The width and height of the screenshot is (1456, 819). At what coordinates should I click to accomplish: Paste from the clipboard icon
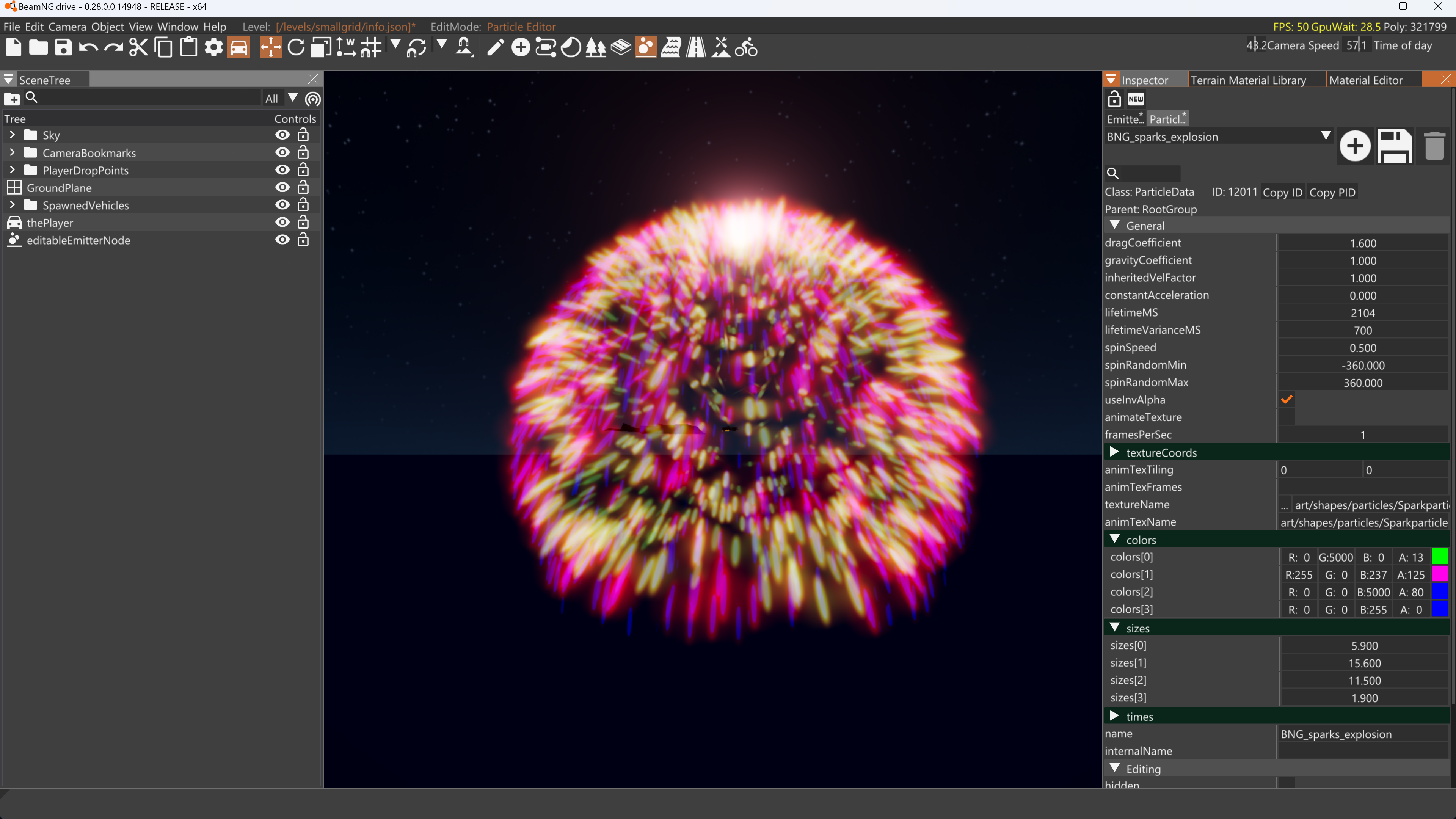[x=189, y=47]
